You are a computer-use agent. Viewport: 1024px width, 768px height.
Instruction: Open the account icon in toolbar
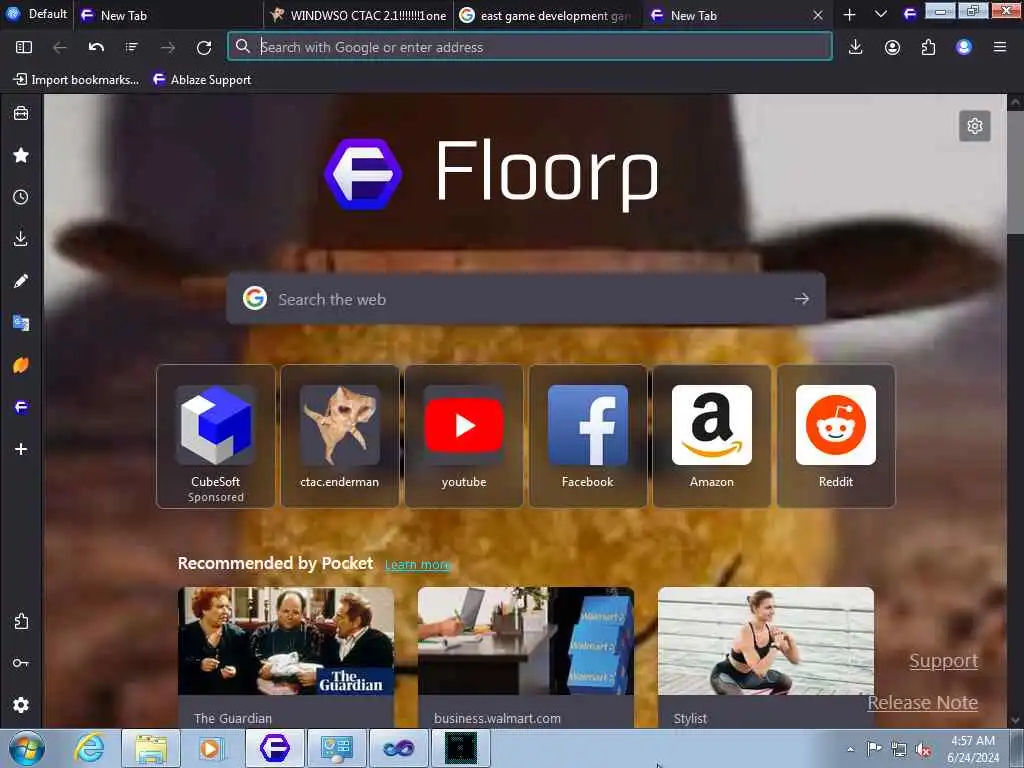pos(892,47)
